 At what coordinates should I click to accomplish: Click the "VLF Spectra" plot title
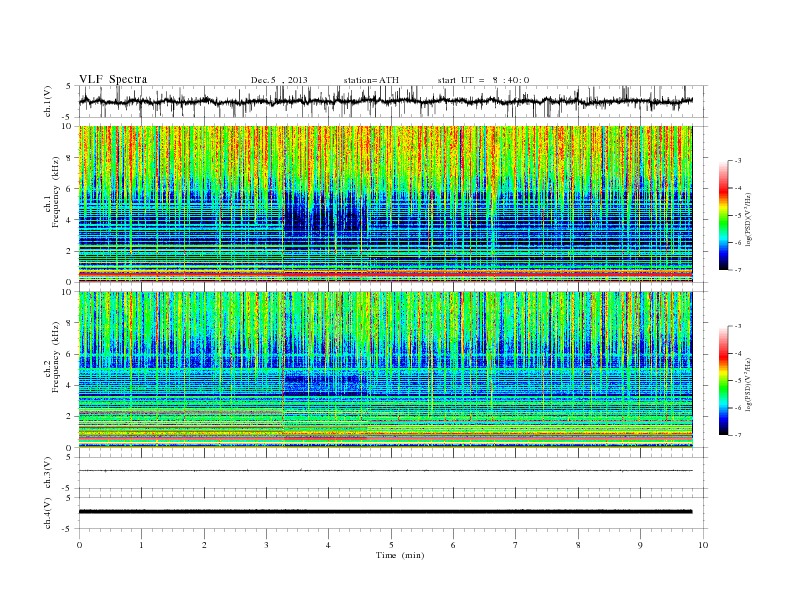pos(113,79)
